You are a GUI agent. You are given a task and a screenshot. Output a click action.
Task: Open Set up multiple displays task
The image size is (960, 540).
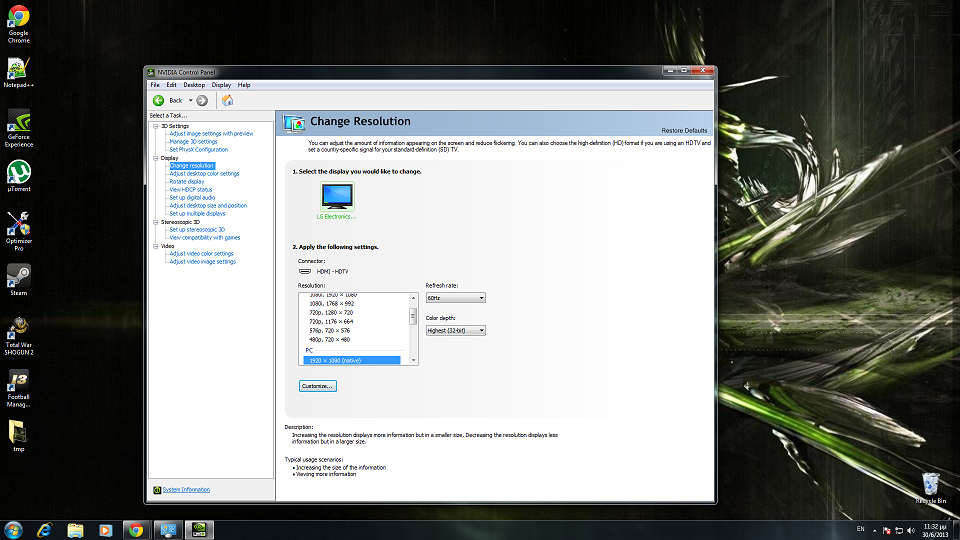coord(197,214)
